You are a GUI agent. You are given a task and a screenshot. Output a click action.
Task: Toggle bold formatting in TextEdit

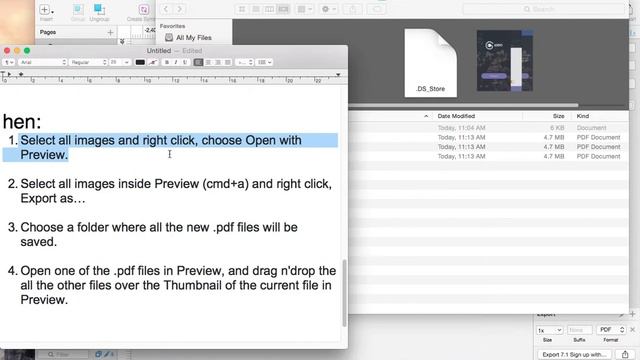pyautogui.click(x=167, y=62)
